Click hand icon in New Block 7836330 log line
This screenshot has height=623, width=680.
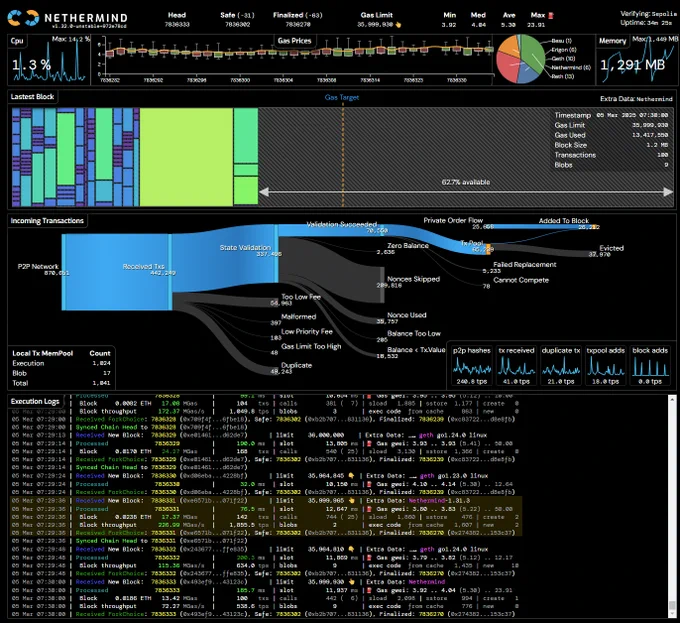tap(351, 476)
